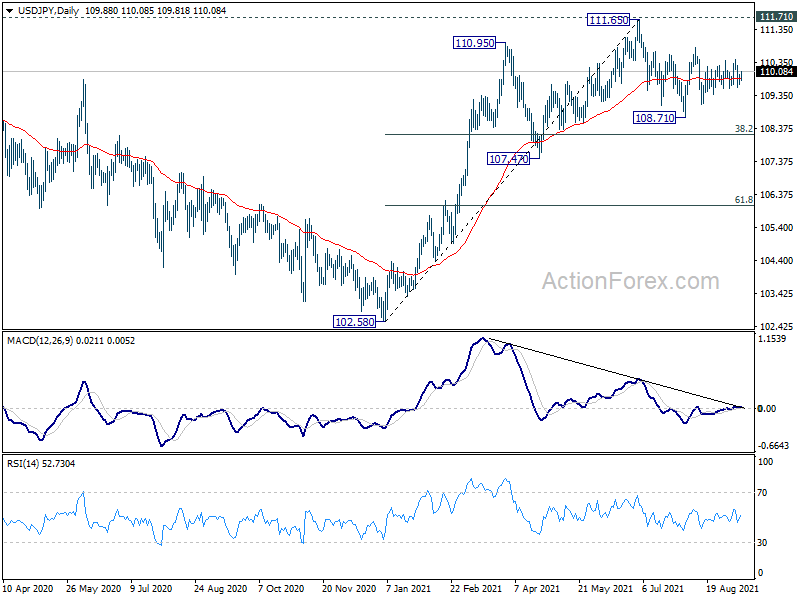The width and height of the screenshot is (800, 600).
Task: Select the 108.375 price axis value
Action: click(776, 129)
